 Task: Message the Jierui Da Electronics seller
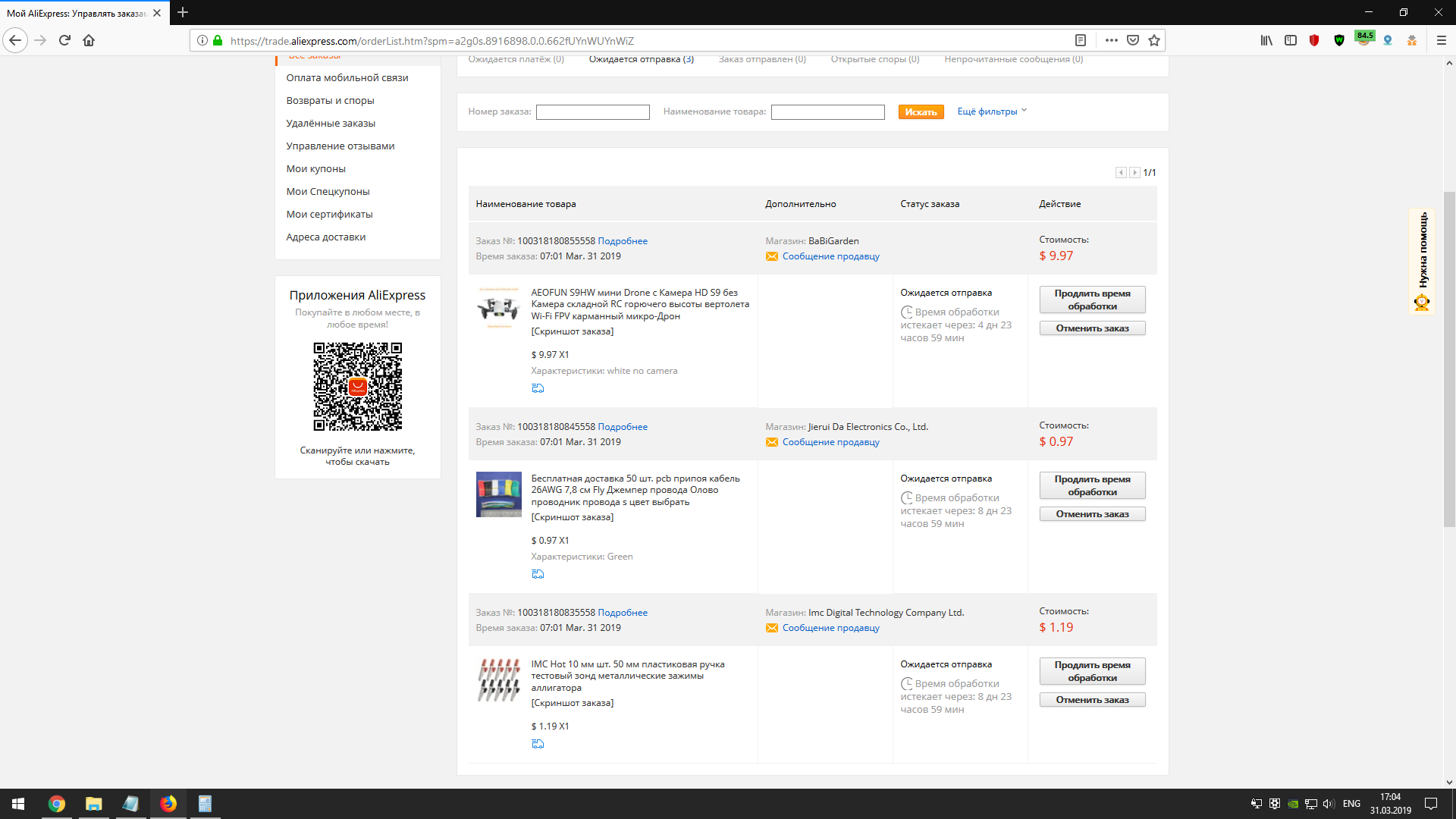pos(830,442)
